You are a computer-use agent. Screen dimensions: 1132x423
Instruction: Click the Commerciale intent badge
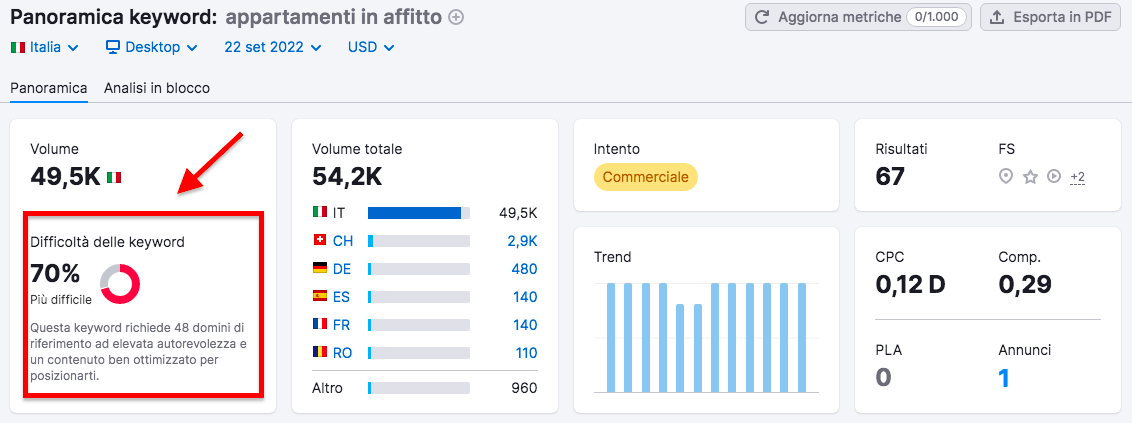point(645,177)
